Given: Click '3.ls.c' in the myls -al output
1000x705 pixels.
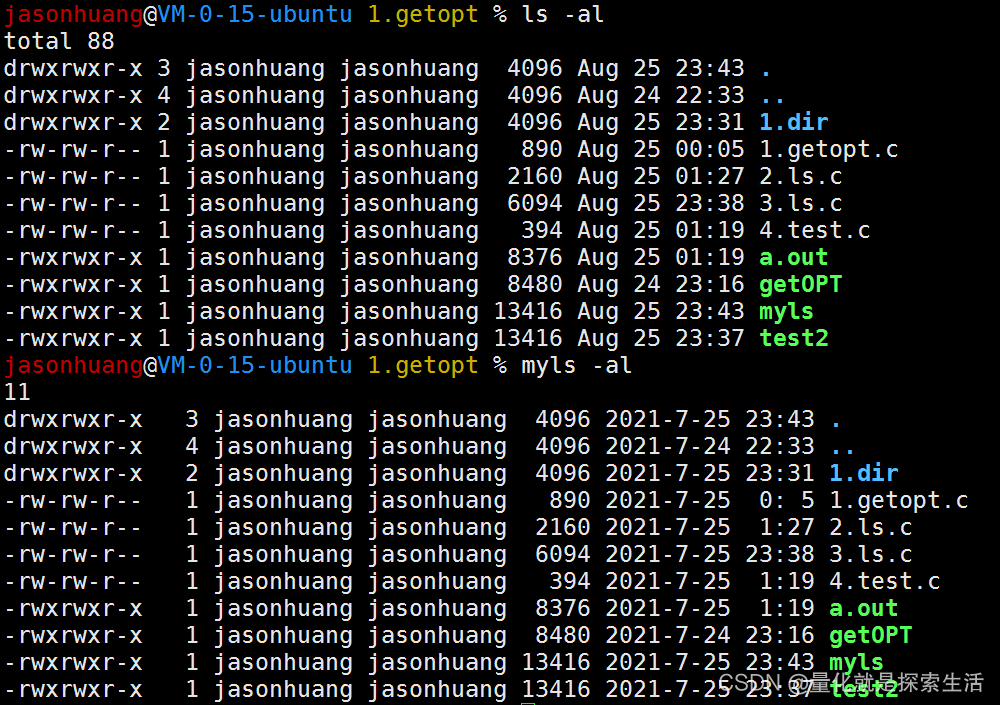Looking at the screenshot, I should click(871, 554).
